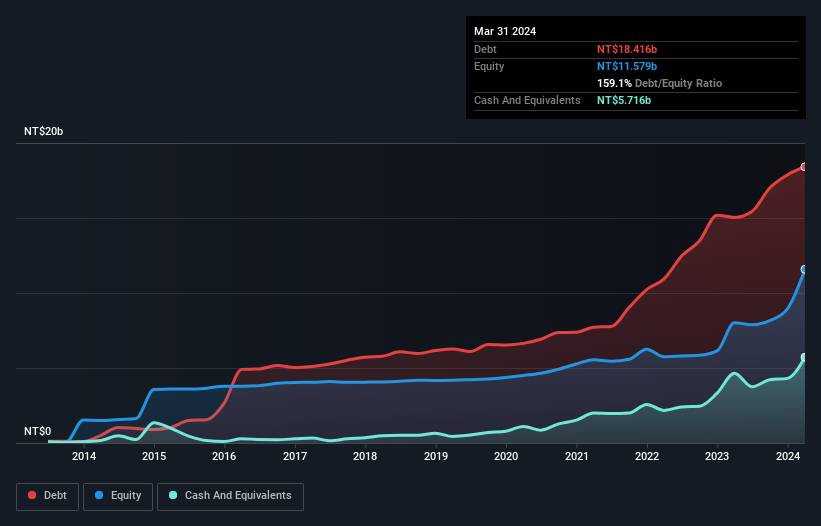Click the NT$5.716b cash value
The height and width of the screenshot is (526, 821).
click(x=624, y=100)
